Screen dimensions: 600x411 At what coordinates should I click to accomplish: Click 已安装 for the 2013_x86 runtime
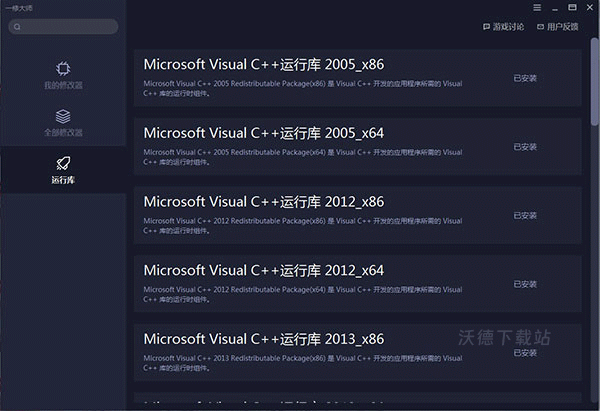coord(525,353)
